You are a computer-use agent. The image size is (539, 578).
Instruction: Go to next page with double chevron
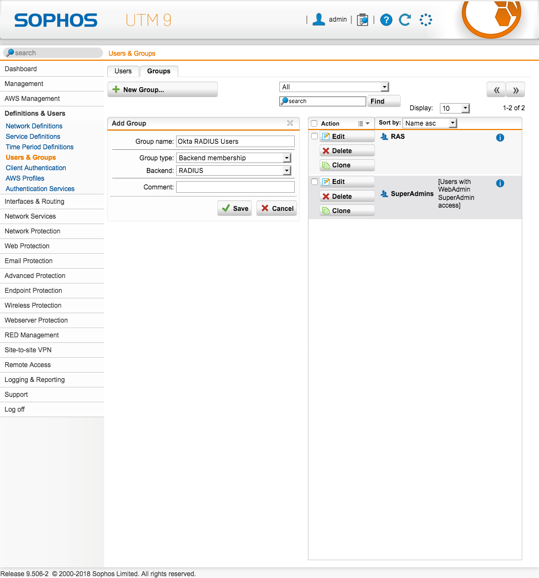click(515, 90)
